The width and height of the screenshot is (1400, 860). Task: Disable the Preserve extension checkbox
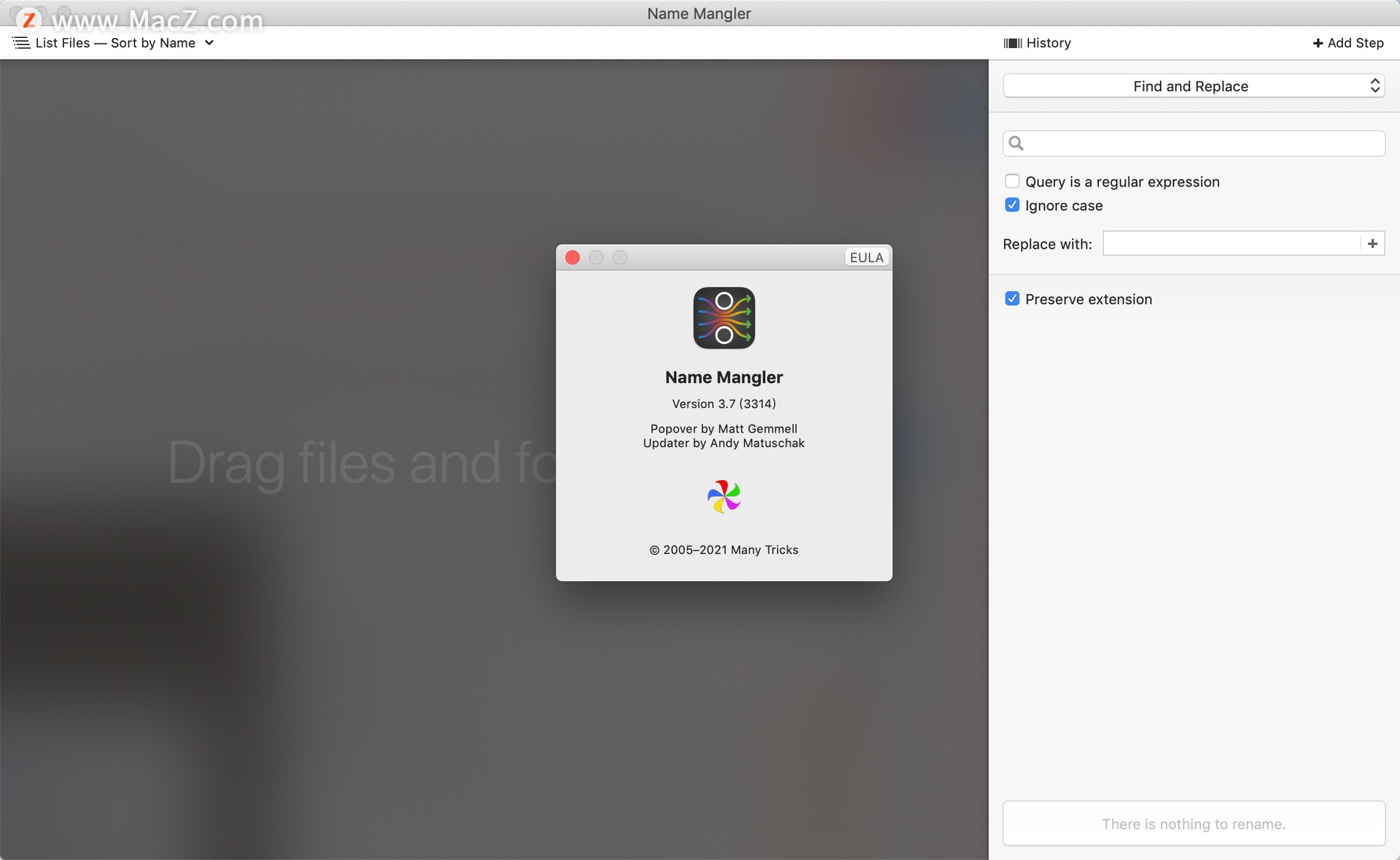click(1013, 298)
